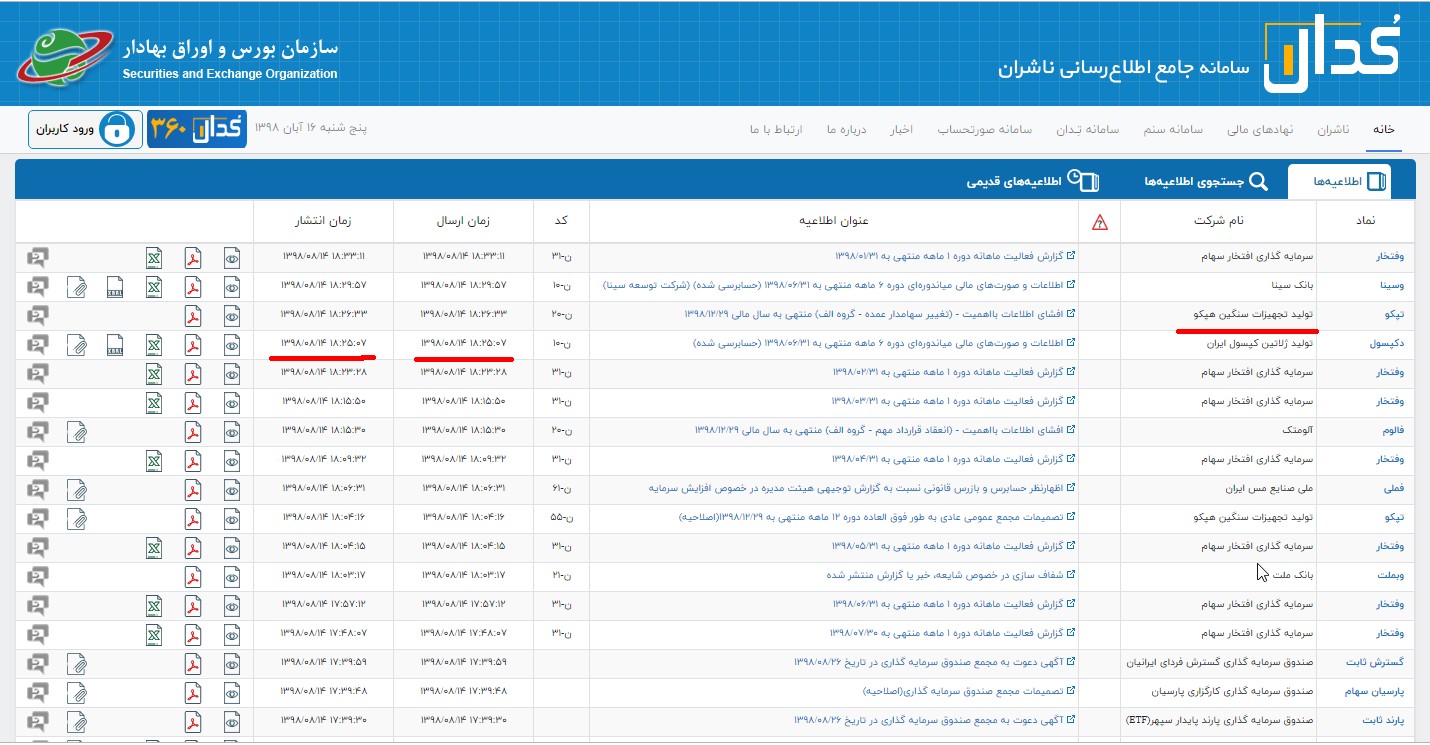Image resolution: width=1430 pixels, height=745 pixels.
Task: View the وسینا announcement via eye icon
Action: click(232, 287)
